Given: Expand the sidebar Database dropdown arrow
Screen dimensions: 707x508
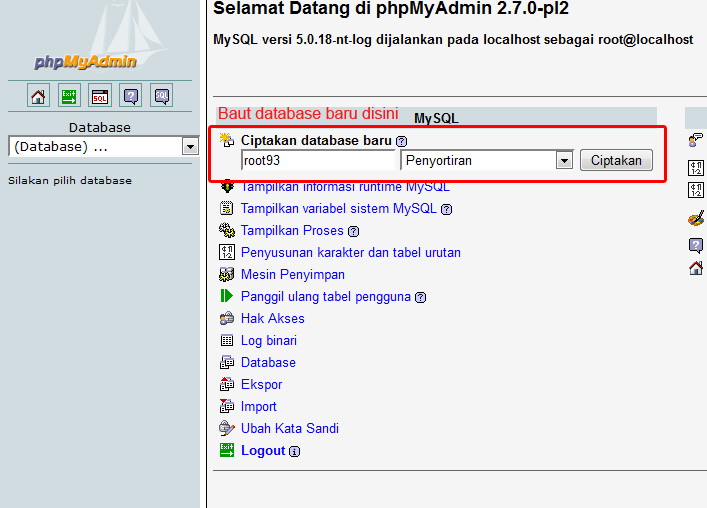Looking at the screenshot, I should tap(190, 146).
